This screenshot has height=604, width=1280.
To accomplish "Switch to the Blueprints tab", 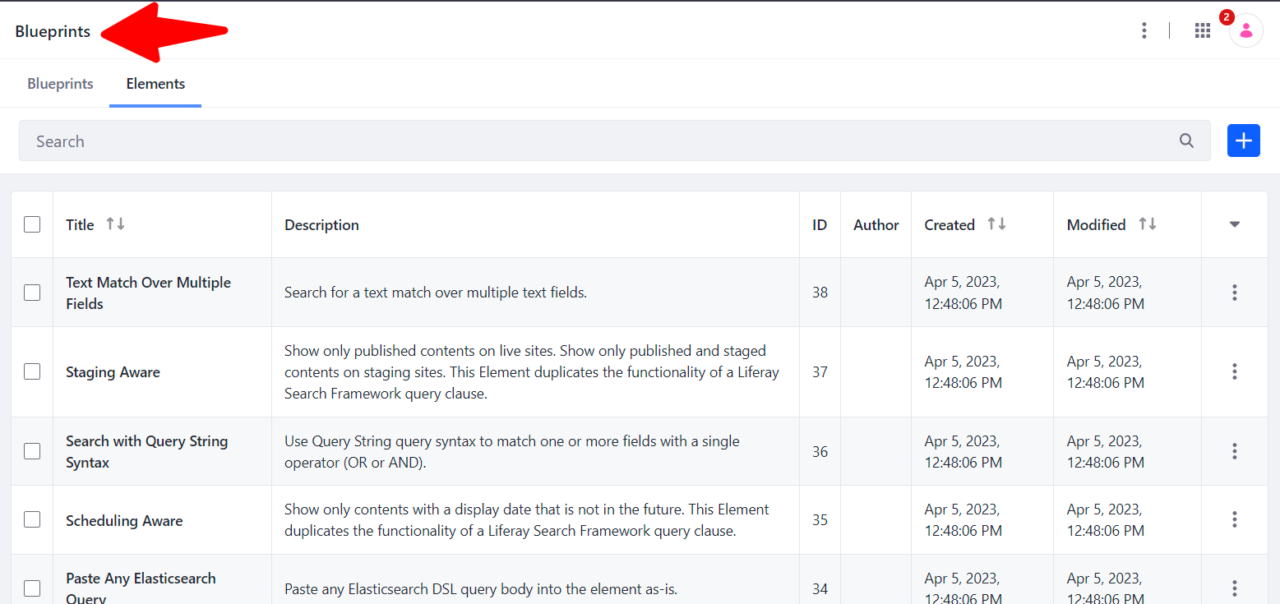I will 60,83.
